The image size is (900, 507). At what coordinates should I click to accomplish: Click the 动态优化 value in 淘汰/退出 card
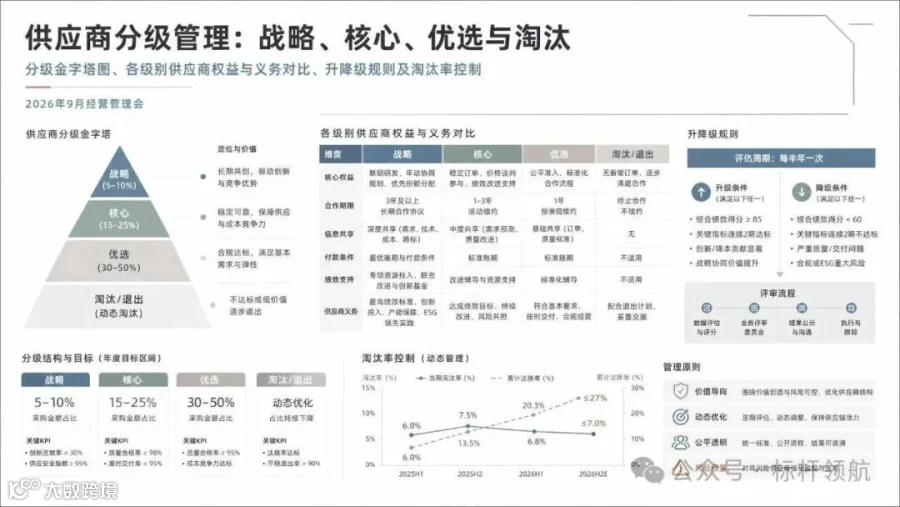click(292, 402)
